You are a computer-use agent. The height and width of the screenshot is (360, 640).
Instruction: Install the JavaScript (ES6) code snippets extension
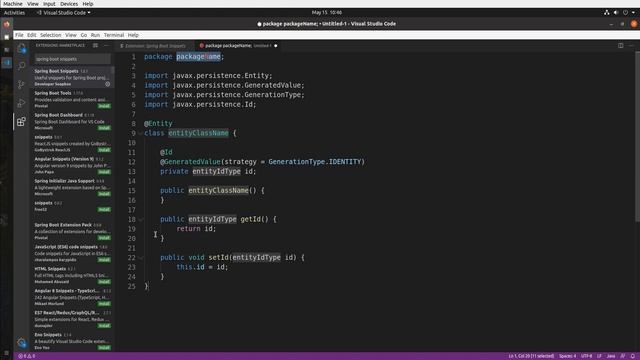point(104,260)
